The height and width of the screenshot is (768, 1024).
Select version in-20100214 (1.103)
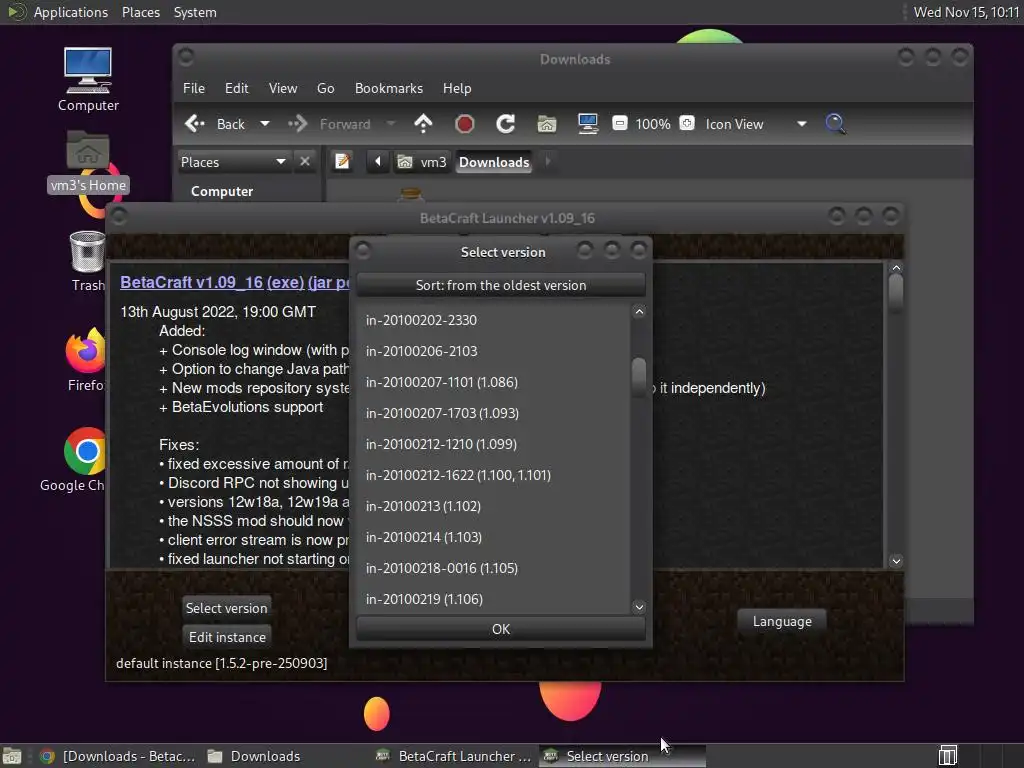(492, 537)
